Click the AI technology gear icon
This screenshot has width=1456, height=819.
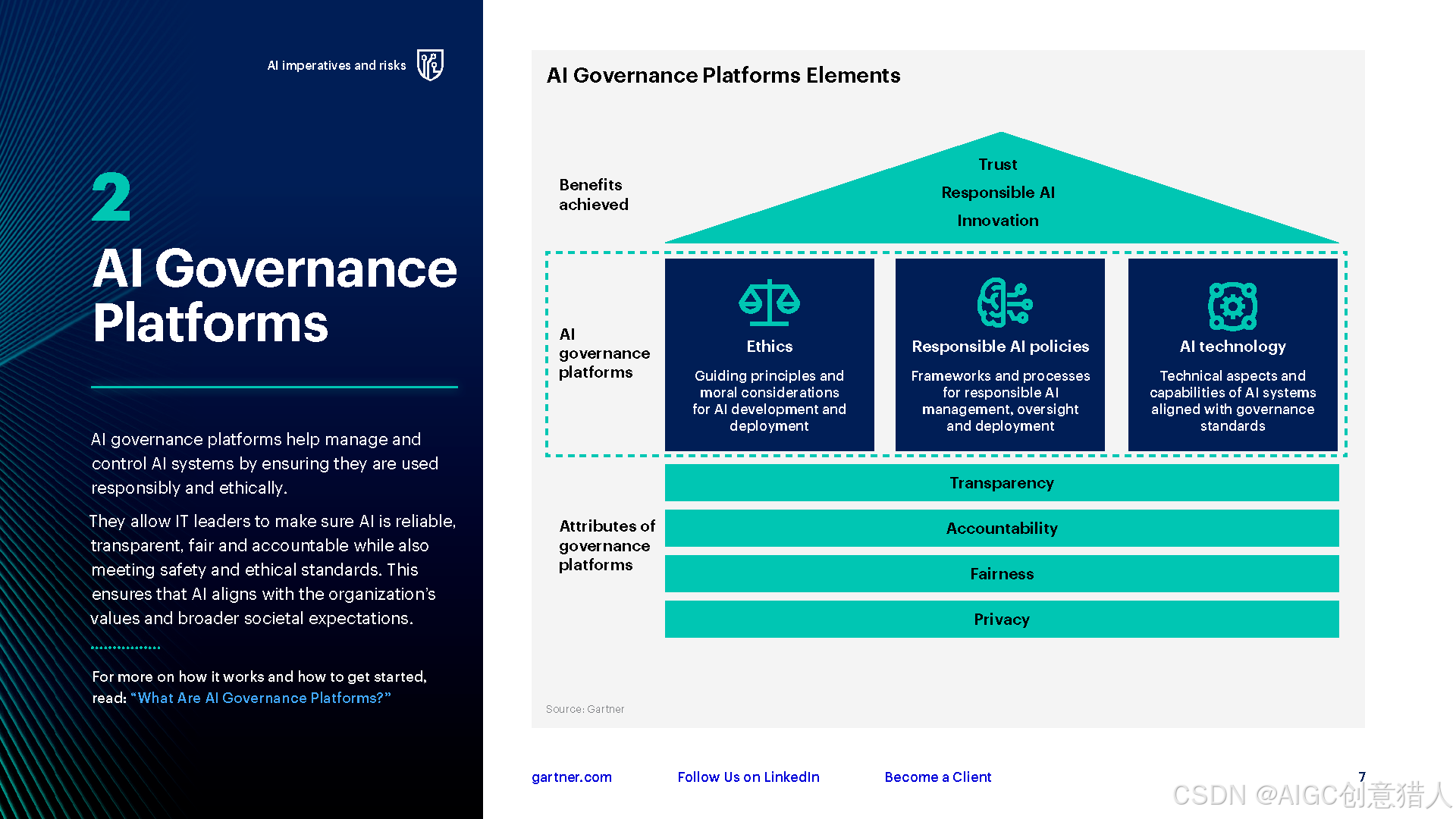[1232, 306]
